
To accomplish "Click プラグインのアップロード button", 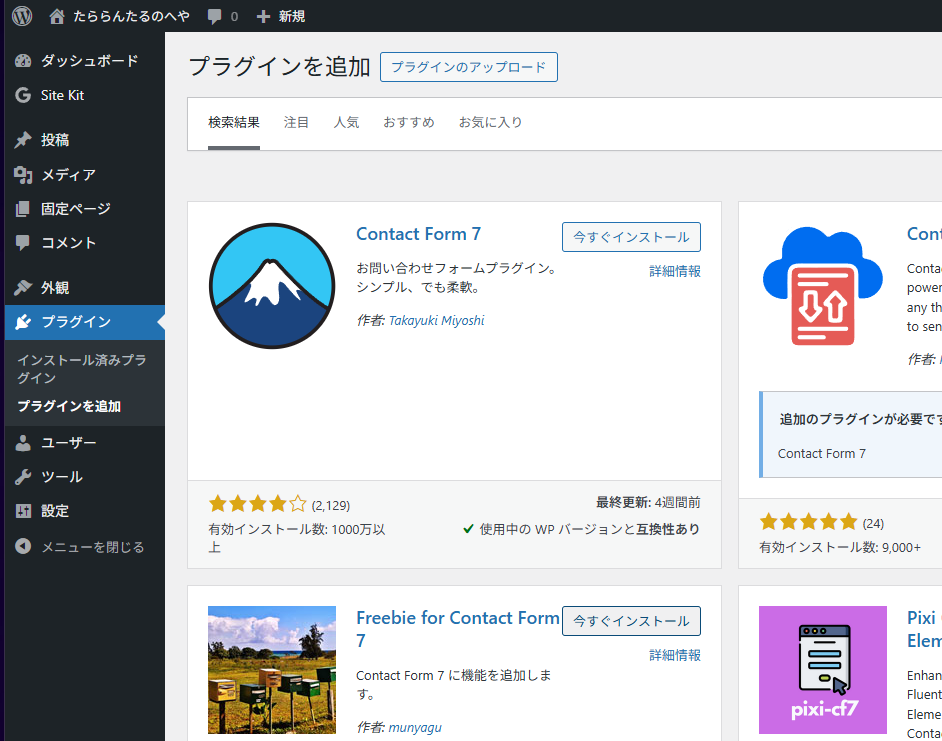I will click(469, 67).
